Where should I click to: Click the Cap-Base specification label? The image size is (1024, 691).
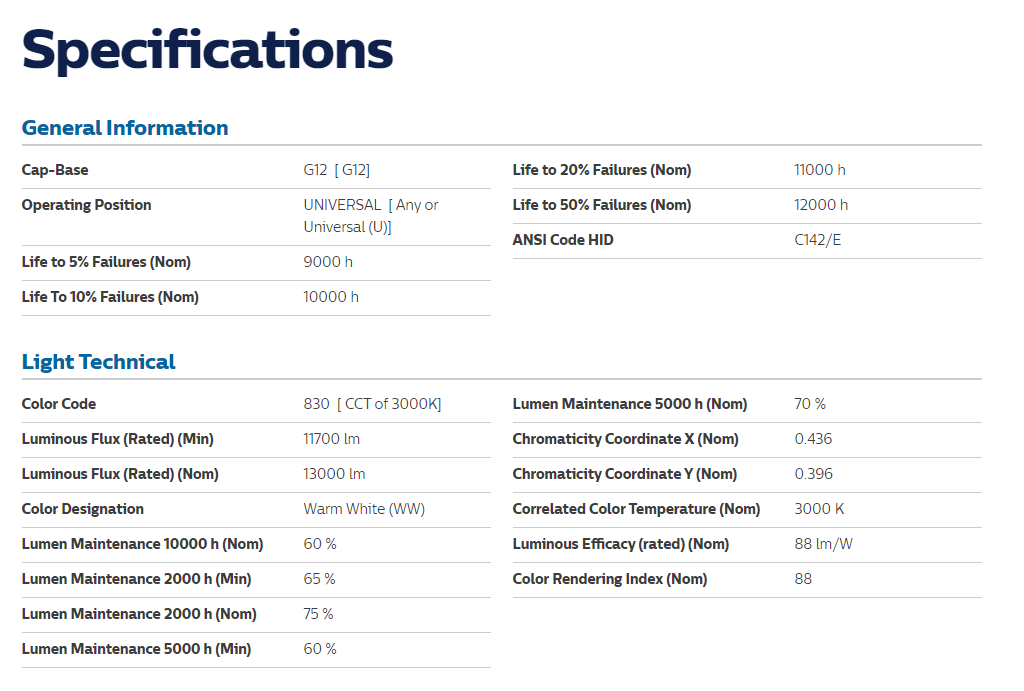(55, 170)
